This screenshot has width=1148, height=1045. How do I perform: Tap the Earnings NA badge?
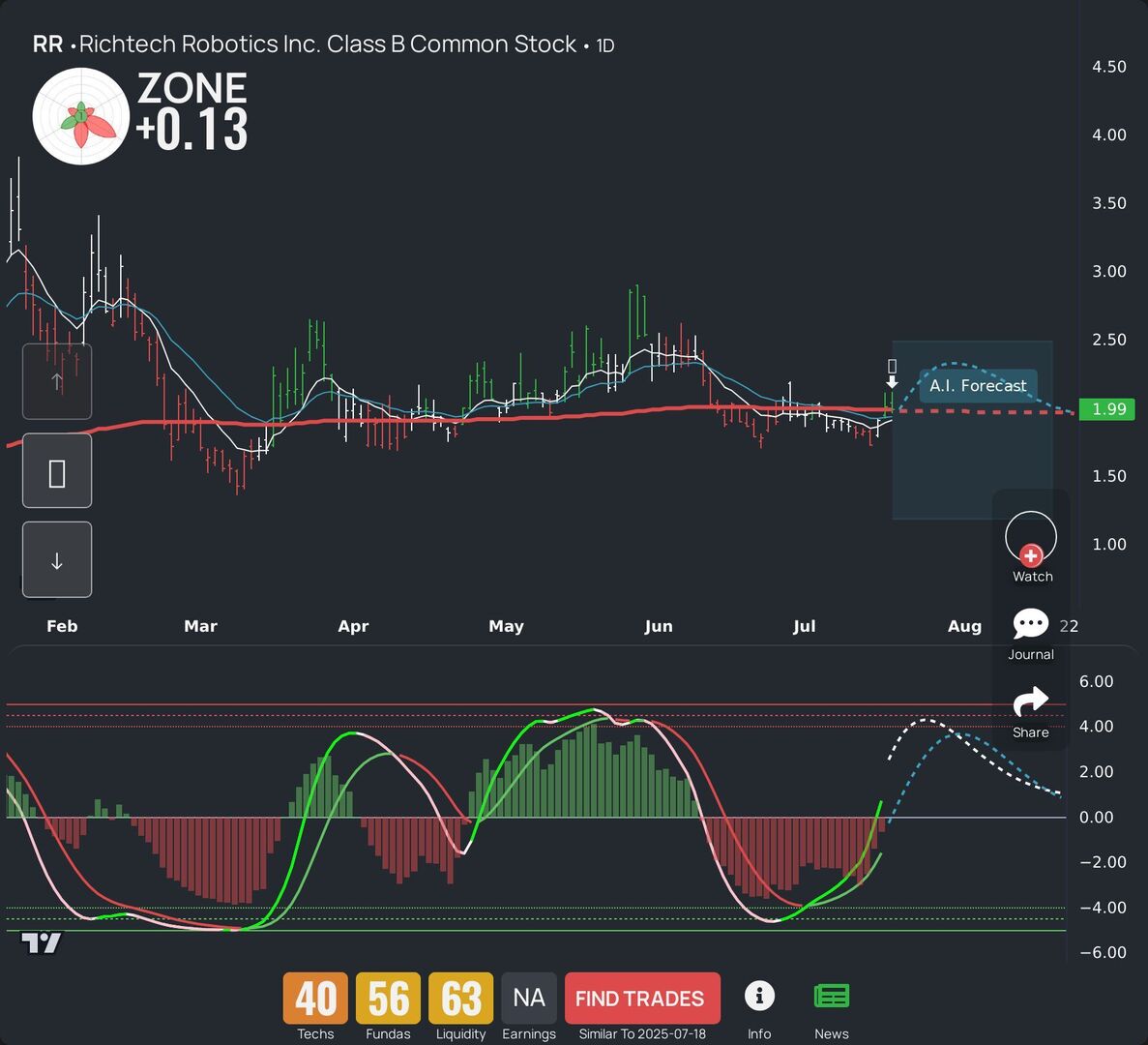tap(529, 999)
